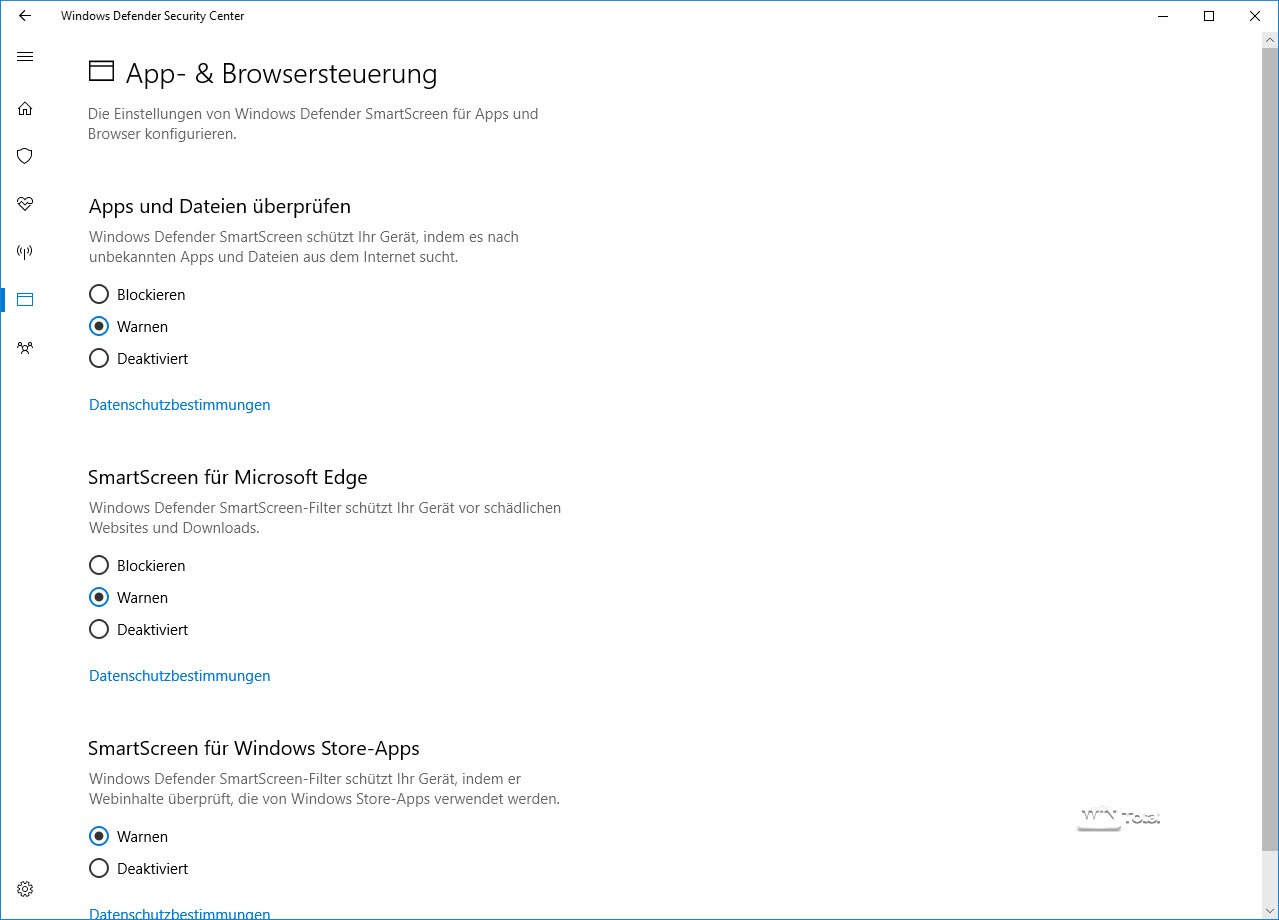Screen dimensions: 1279x920
Task: Open Device health heart icon
Action: click(25, 204)
